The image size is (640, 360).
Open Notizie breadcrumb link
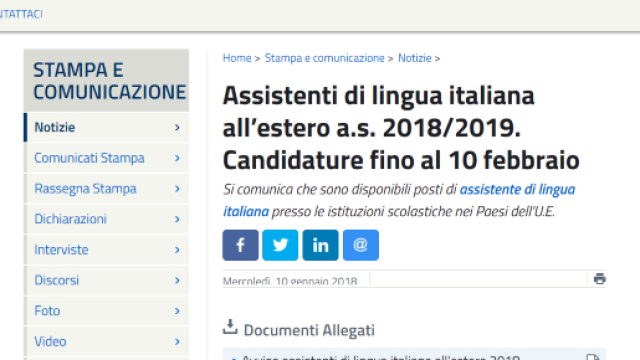tap(415, 58)
